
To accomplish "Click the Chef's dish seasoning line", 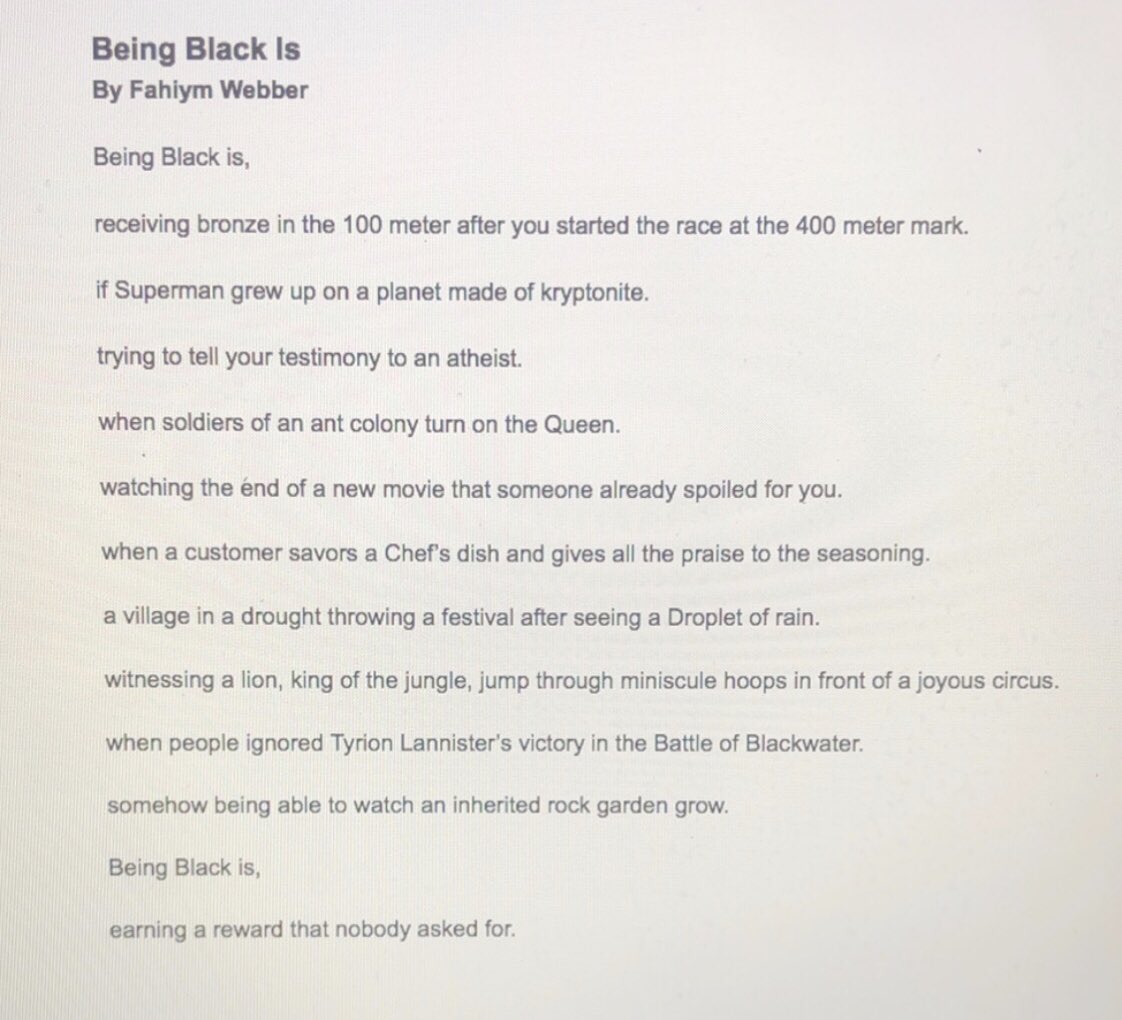I will (x=515, y=553).
